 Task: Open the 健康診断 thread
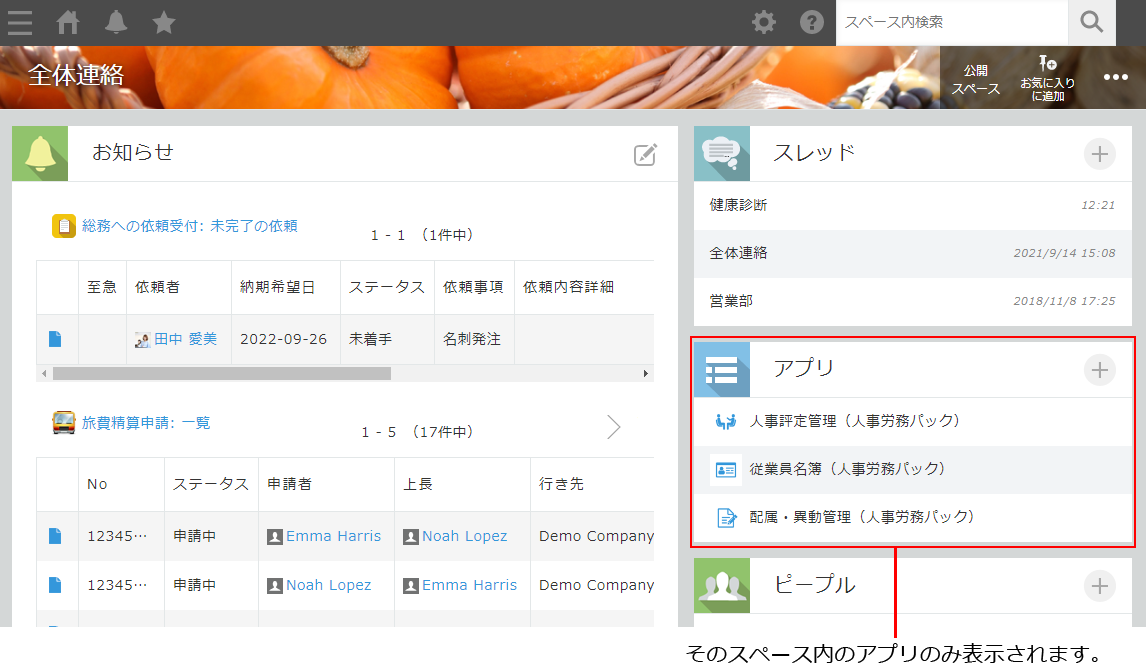(x=739, y=205)
